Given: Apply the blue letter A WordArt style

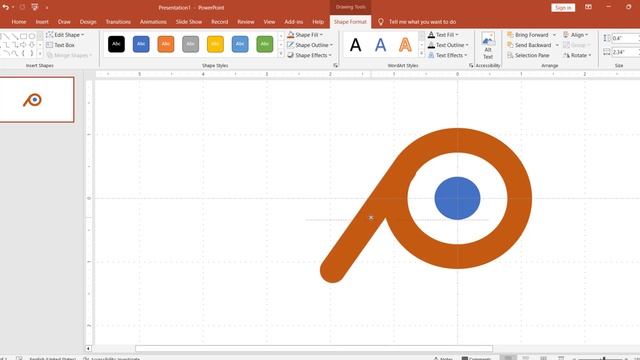Looking at the screenshot, I should click(x=380, y=44).
